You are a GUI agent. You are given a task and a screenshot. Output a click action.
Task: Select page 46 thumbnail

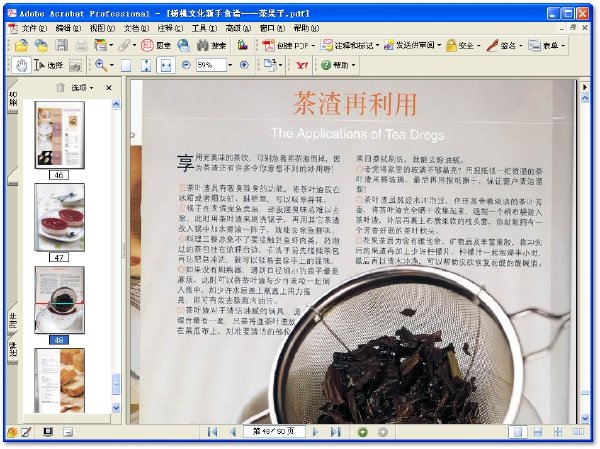(59, 135)
